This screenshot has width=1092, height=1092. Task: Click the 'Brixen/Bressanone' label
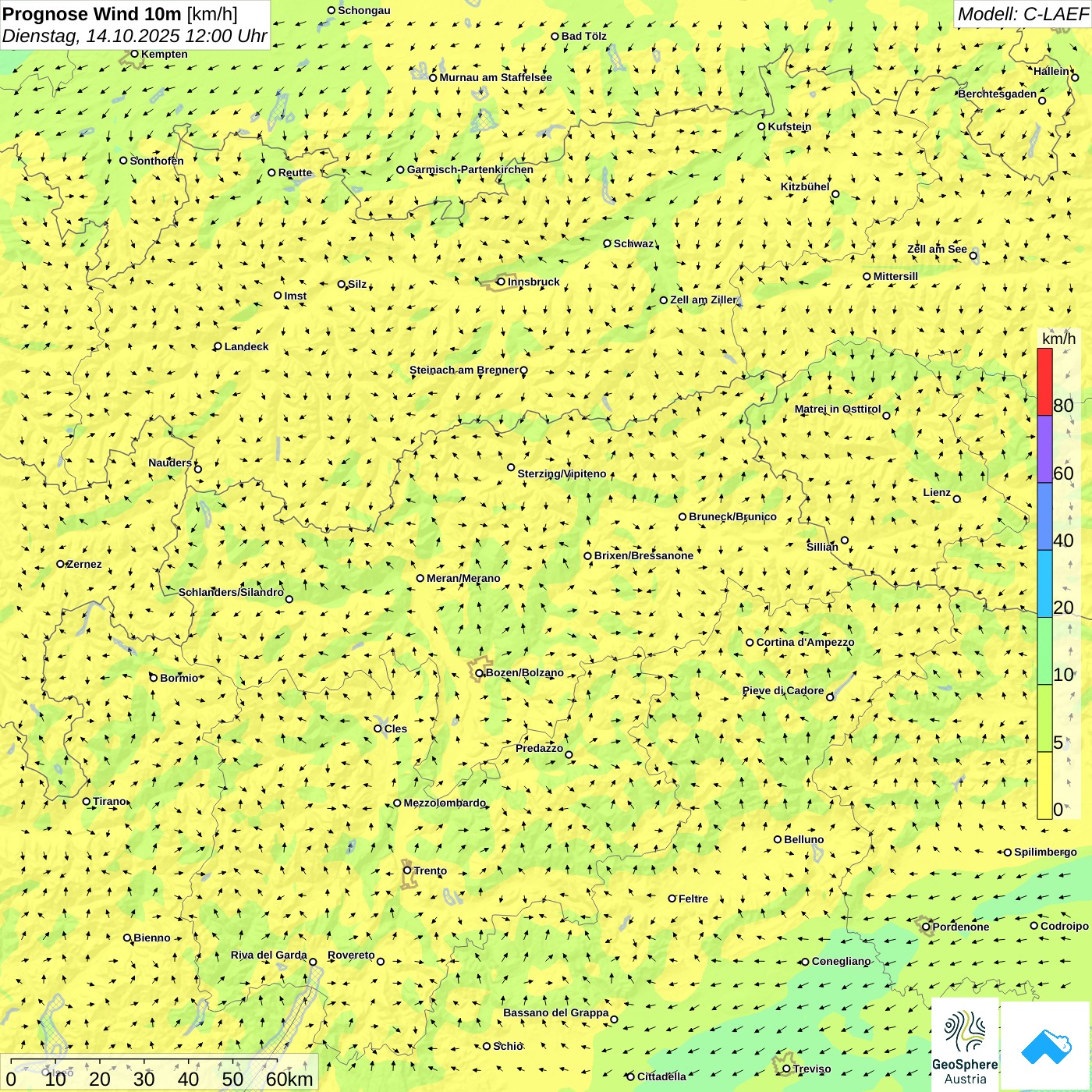point(643,555)
